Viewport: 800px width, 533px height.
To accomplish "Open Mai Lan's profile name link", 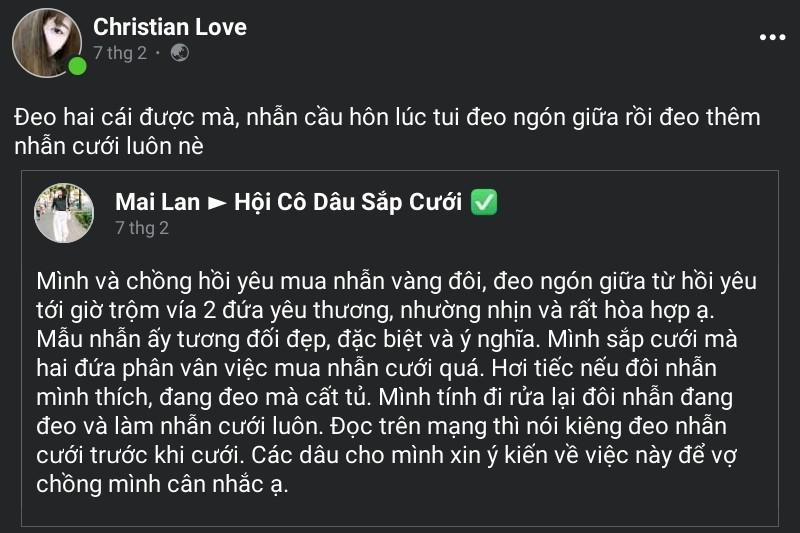I will (x=158, y=202).
